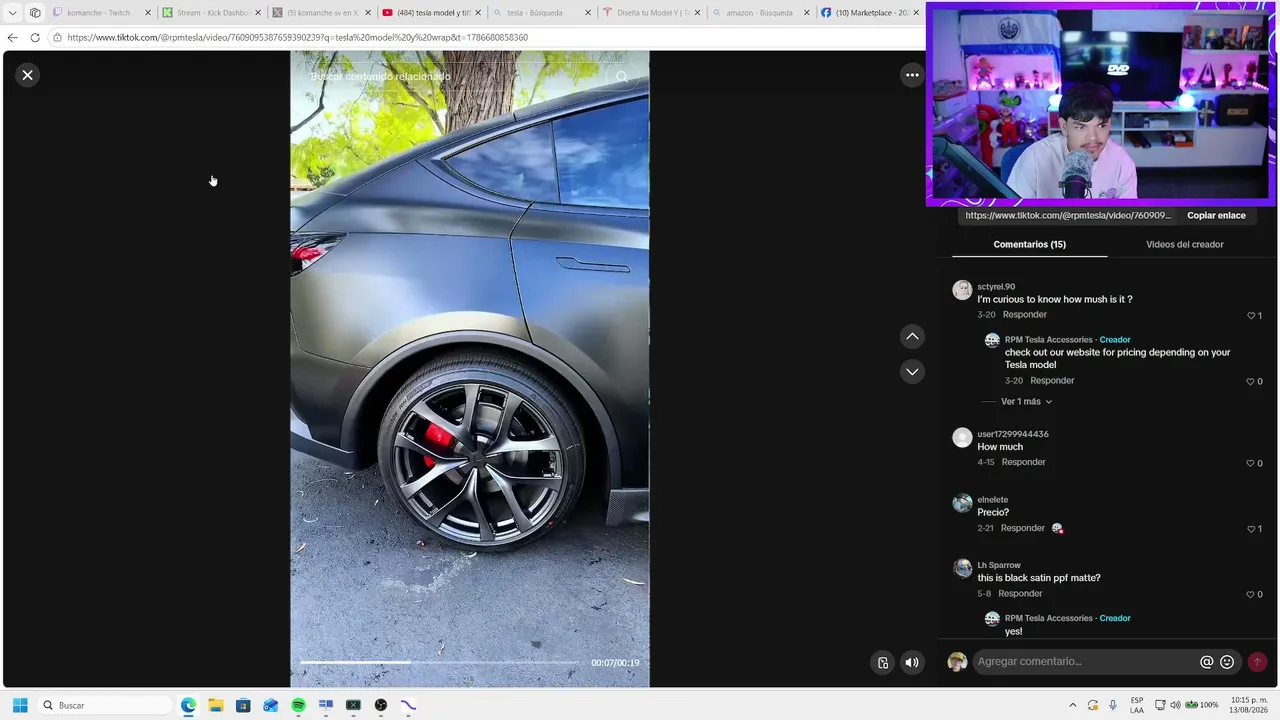This screenshot has height=720, width=1280.
Task: Open the workspaces/tab actions icon
Action: [x=35, y=13]
